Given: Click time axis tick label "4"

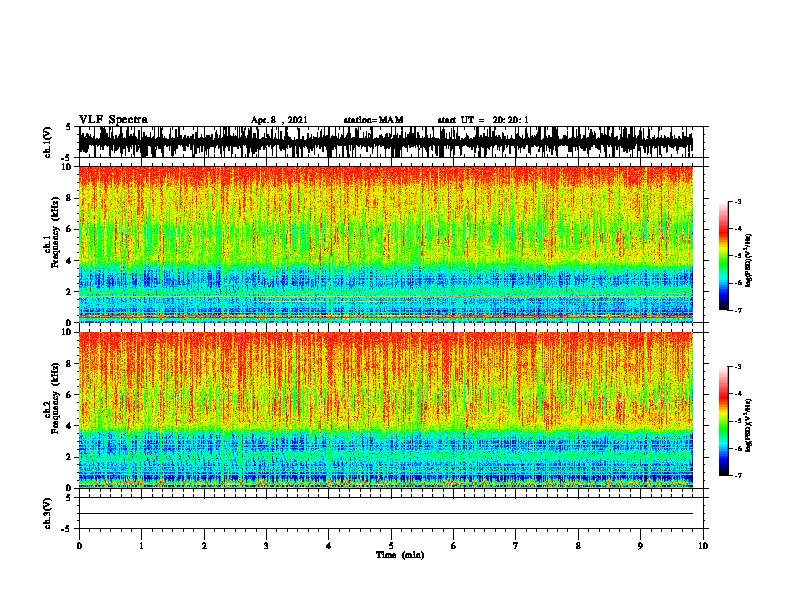Looking at the screenshot, I should click(329, 546).
